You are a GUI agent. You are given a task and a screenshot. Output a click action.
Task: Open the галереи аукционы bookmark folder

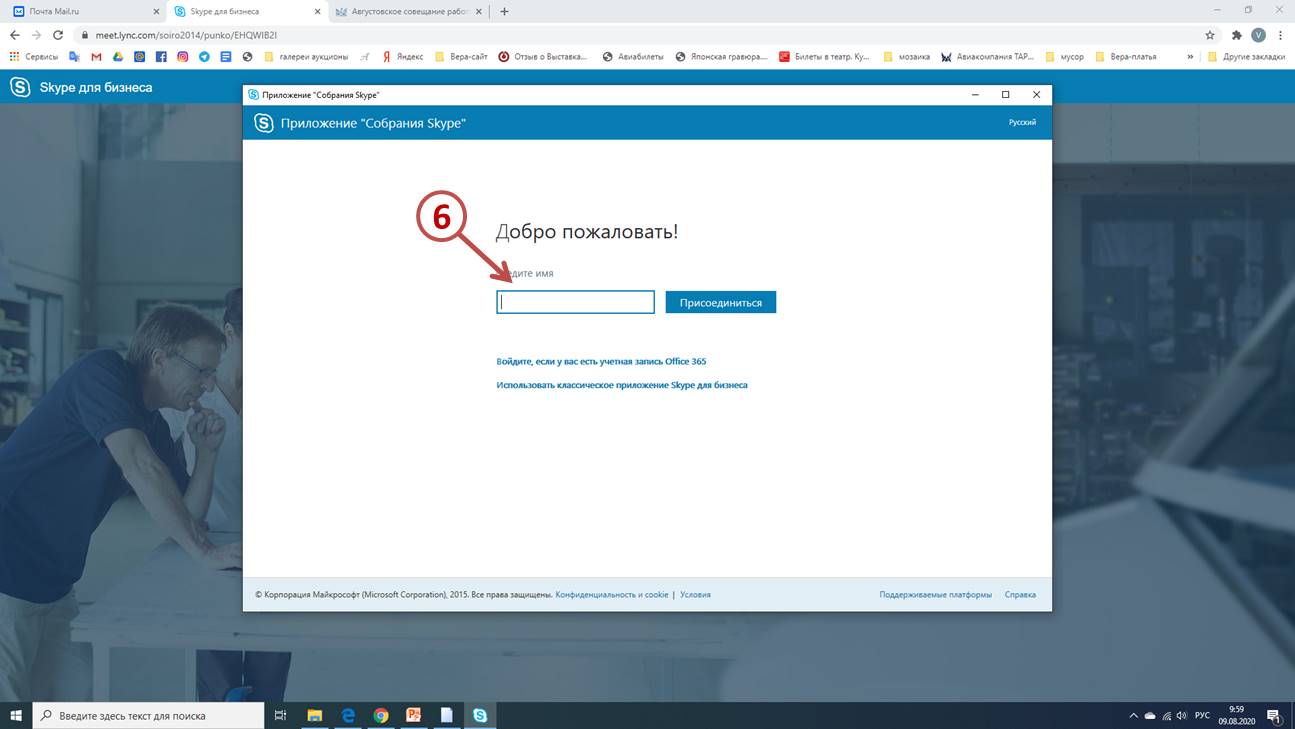[306, 57]
